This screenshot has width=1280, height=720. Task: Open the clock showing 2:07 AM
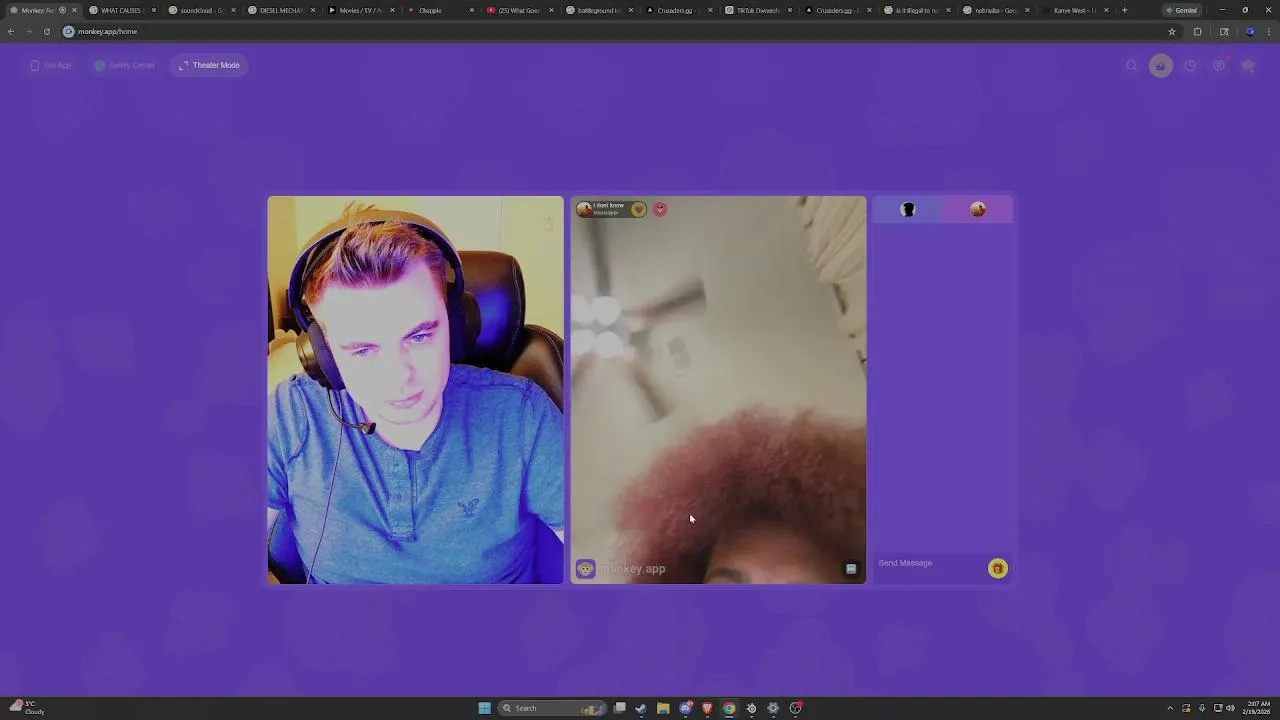[1257, 708]
